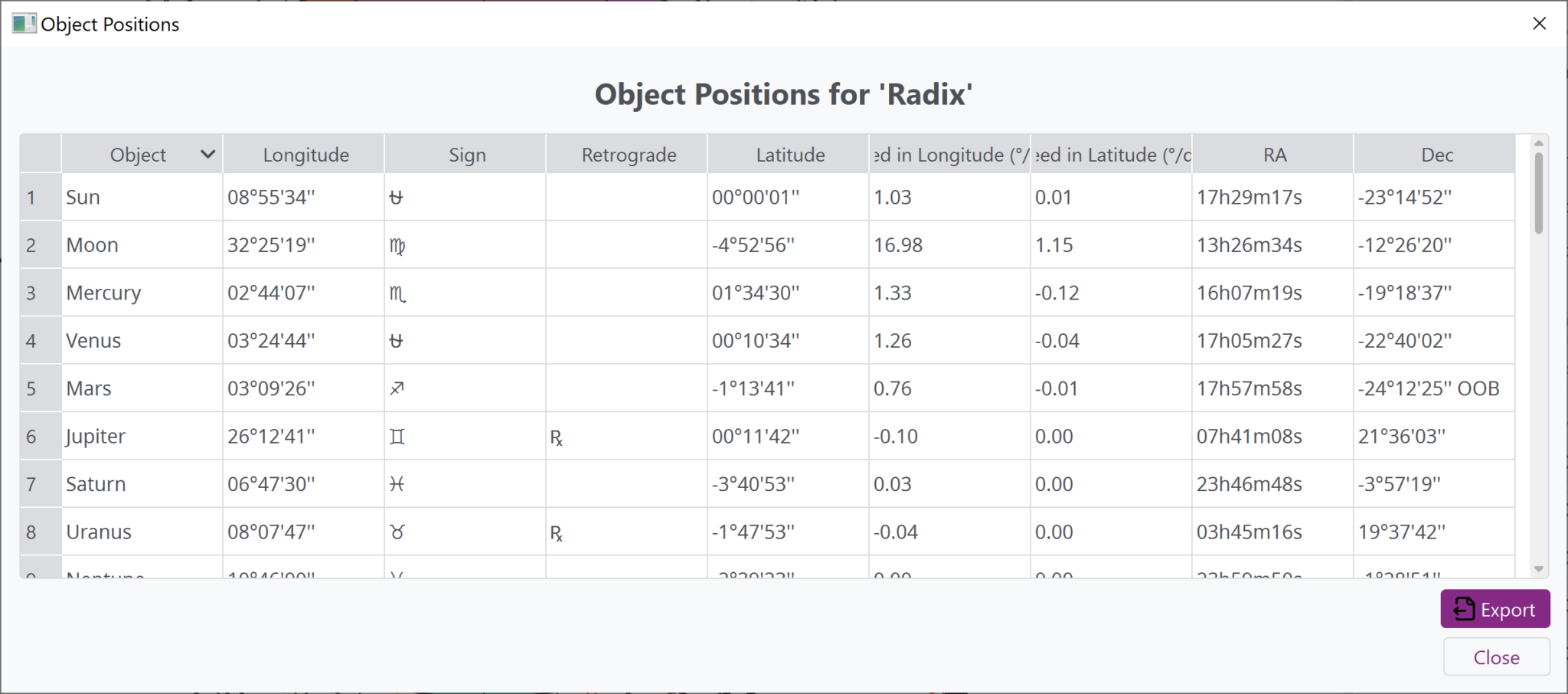Screen dimensions: 1568x694
Task: Close the Object Positions window
Action: tap(1540, 24)
